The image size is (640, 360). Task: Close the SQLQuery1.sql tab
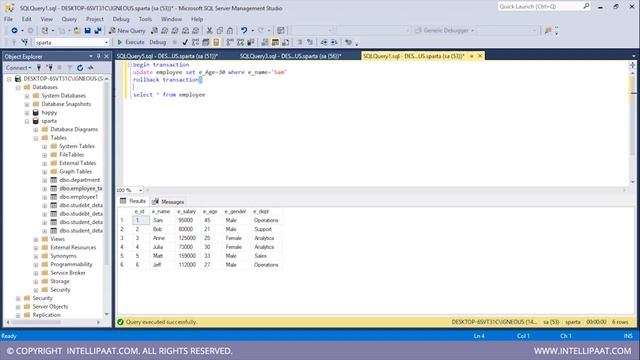(x=480, y=56)
